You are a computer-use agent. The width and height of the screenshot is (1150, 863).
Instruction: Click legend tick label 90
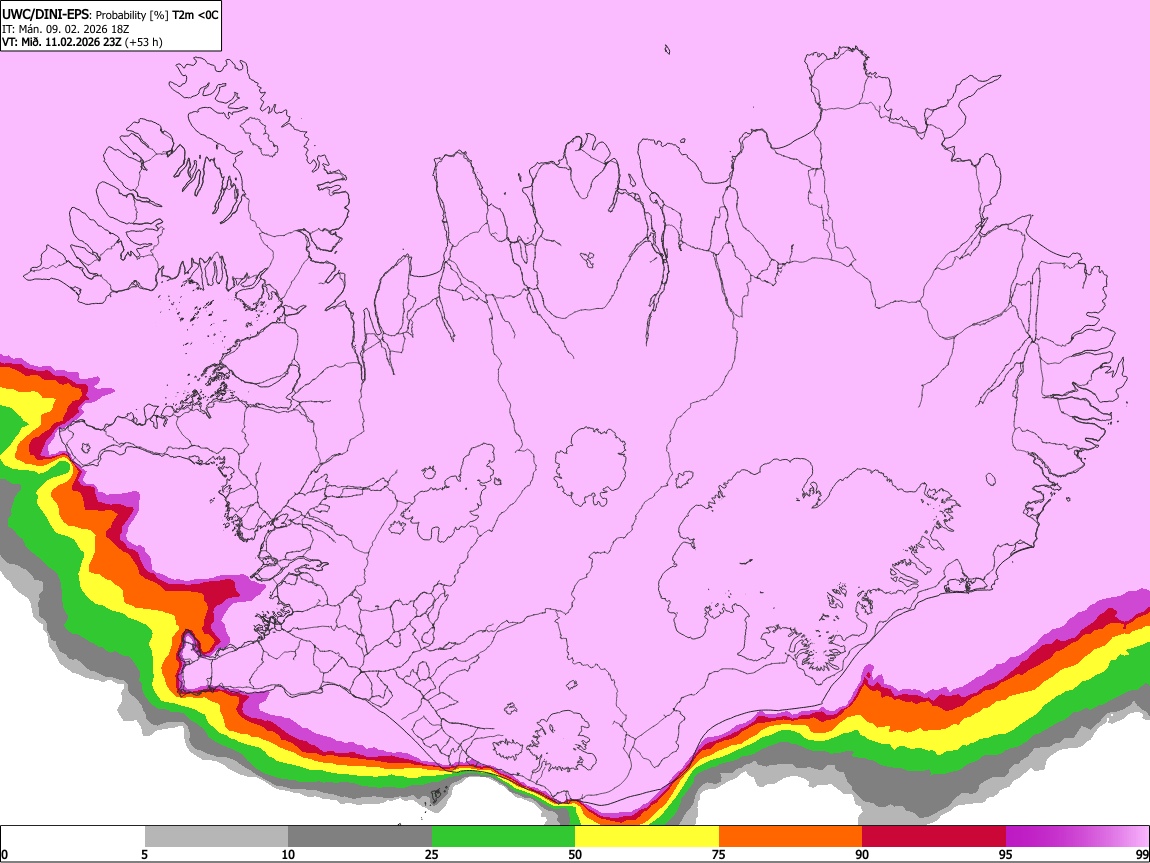coord(862,854)
